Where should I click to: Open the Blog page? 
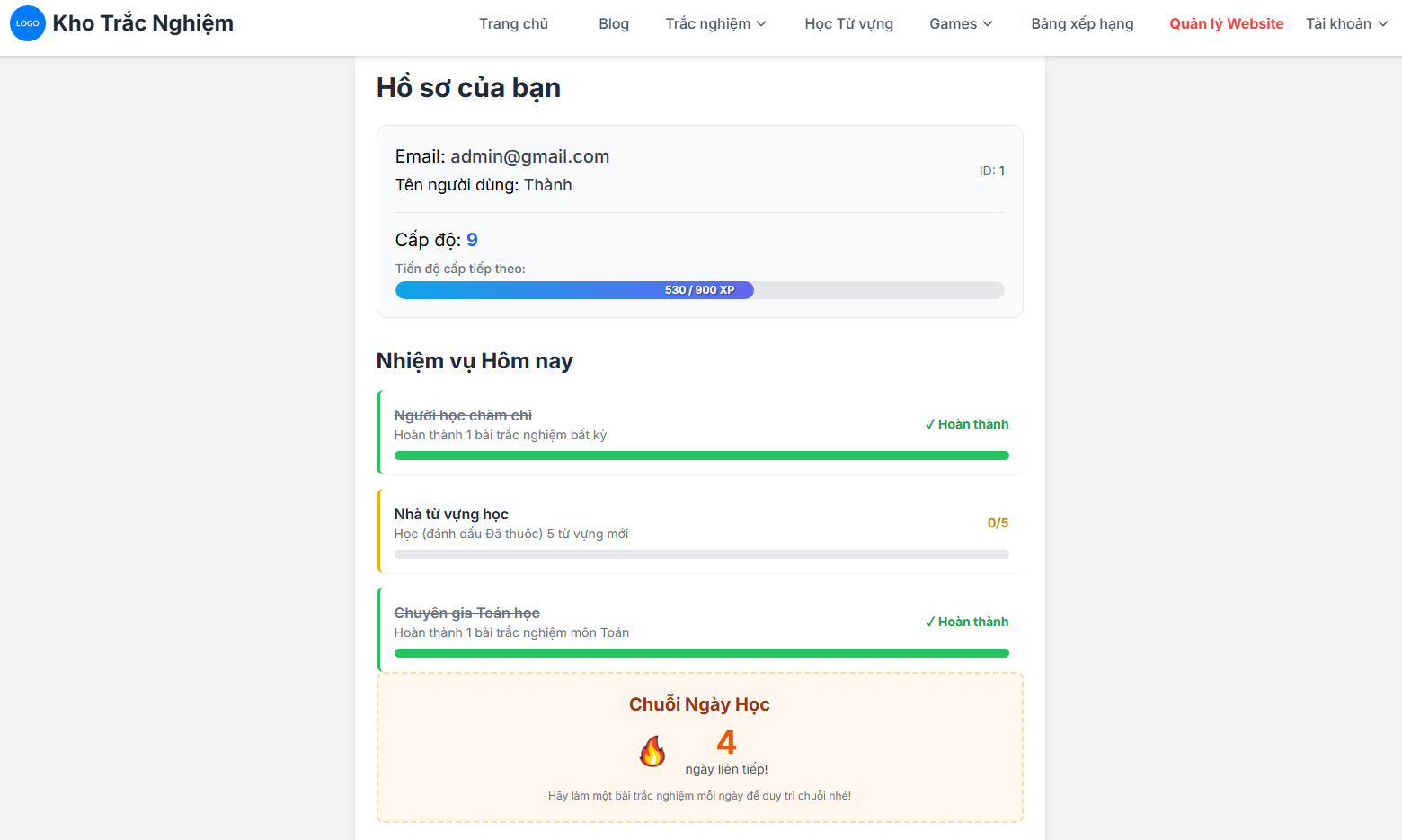[x=614, y=24]
